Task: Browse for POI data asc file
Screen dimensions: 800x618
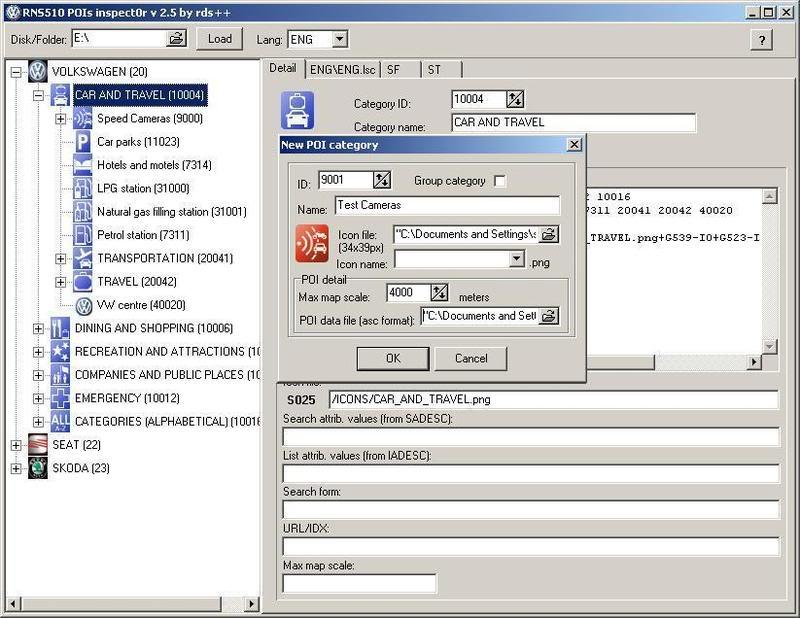Action: coord(548,316)
